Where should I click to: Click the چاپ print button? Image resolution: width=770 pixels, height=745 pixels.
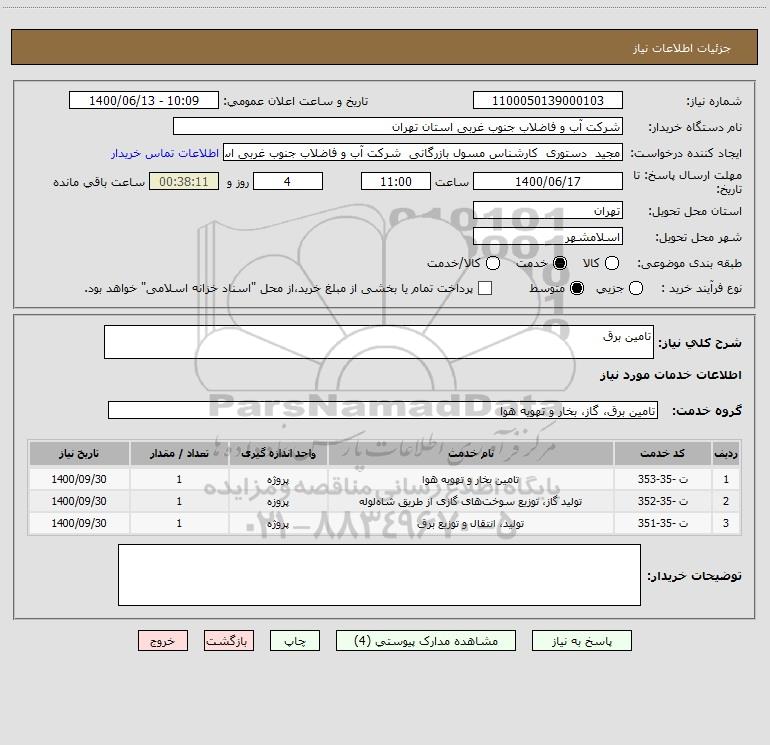pyautogui.click(x=295, y=641)
